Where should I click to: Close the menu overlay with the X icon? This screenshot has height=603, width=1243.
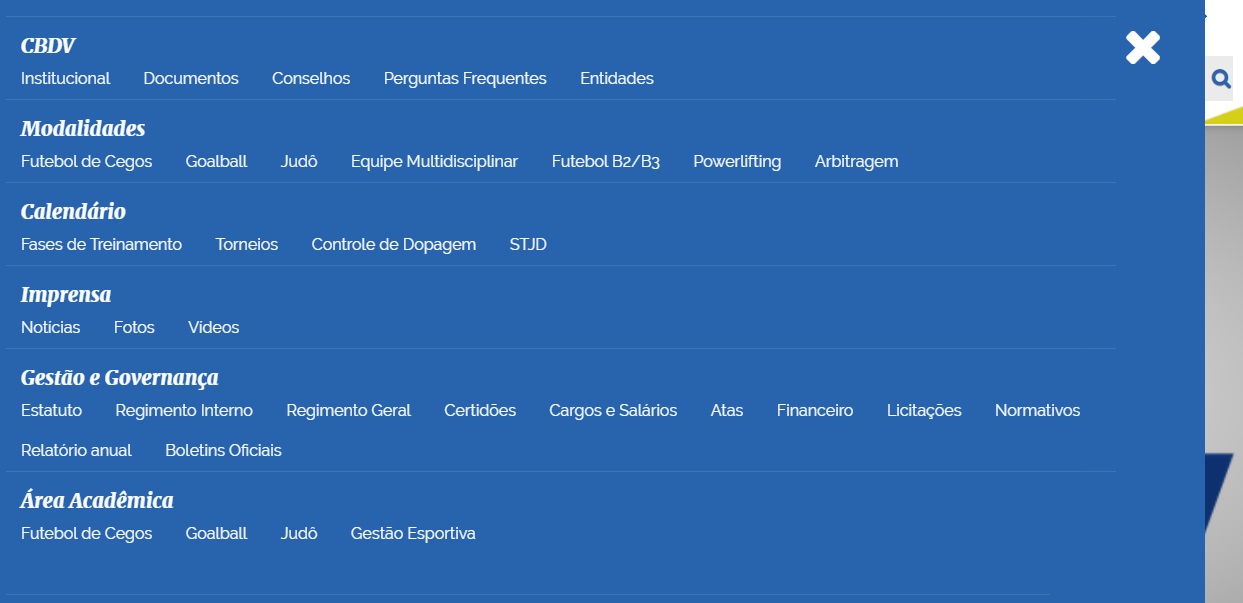[x=1142, y=48]
